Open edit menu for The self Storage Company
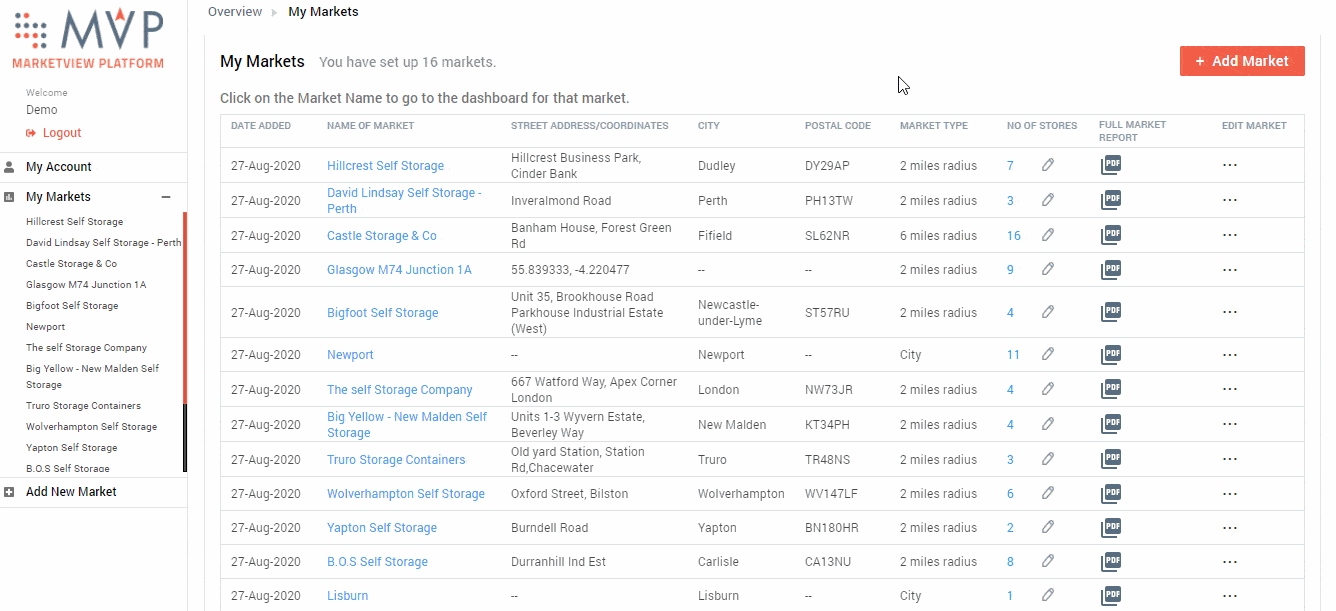Image resolution: width=1336 pixels, height=611 pixels. [1230, 389]
